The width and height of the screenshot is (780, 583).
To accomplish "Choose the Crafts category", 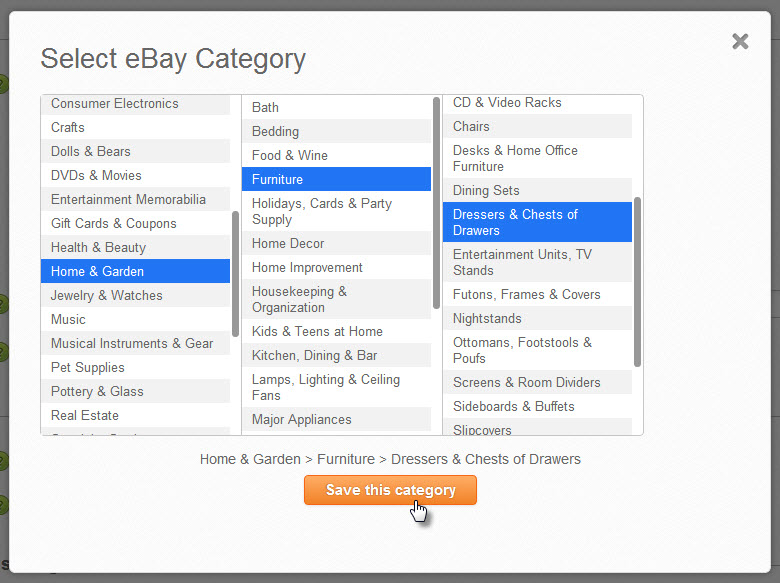I will click(x=68, y=128).
